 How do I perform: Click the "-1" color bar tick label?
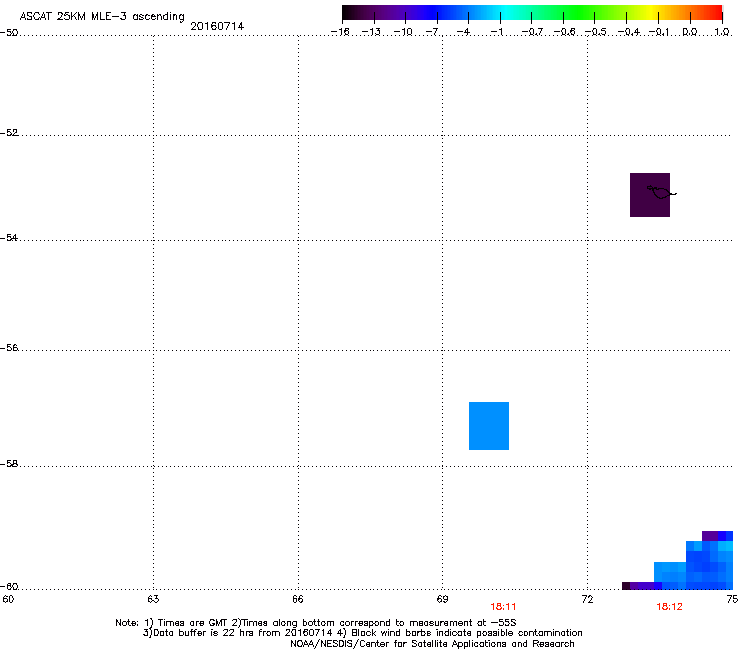click(497, 32)
